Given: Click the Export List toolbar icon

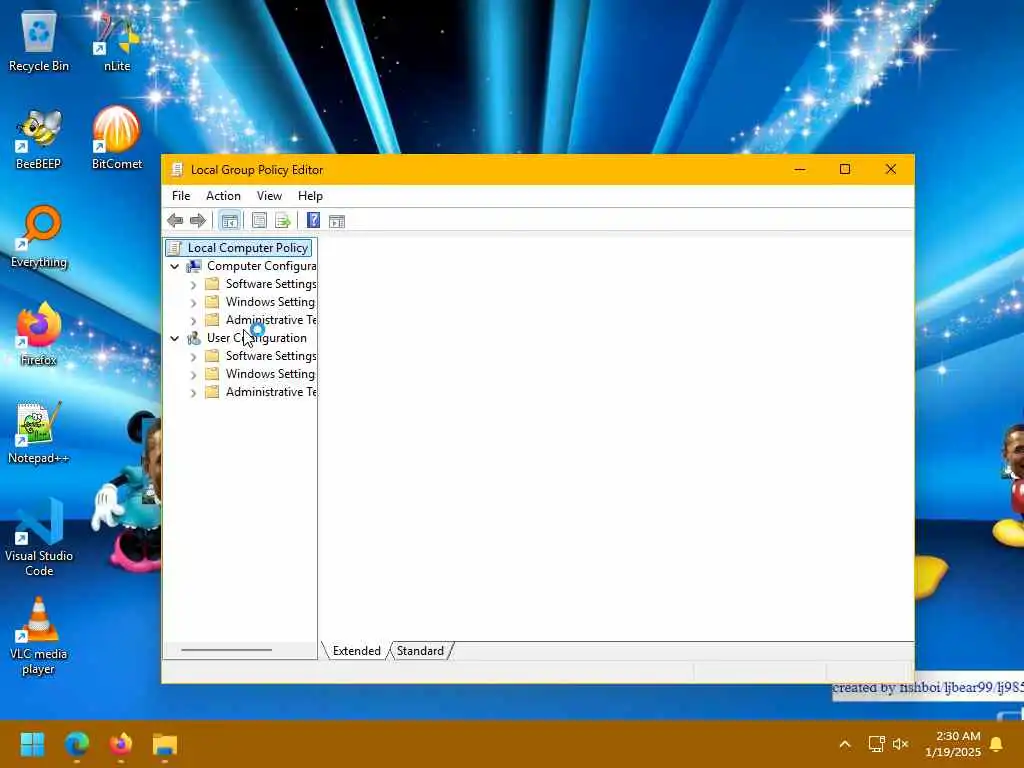Looking at the screenshot, I should point(282,221).
